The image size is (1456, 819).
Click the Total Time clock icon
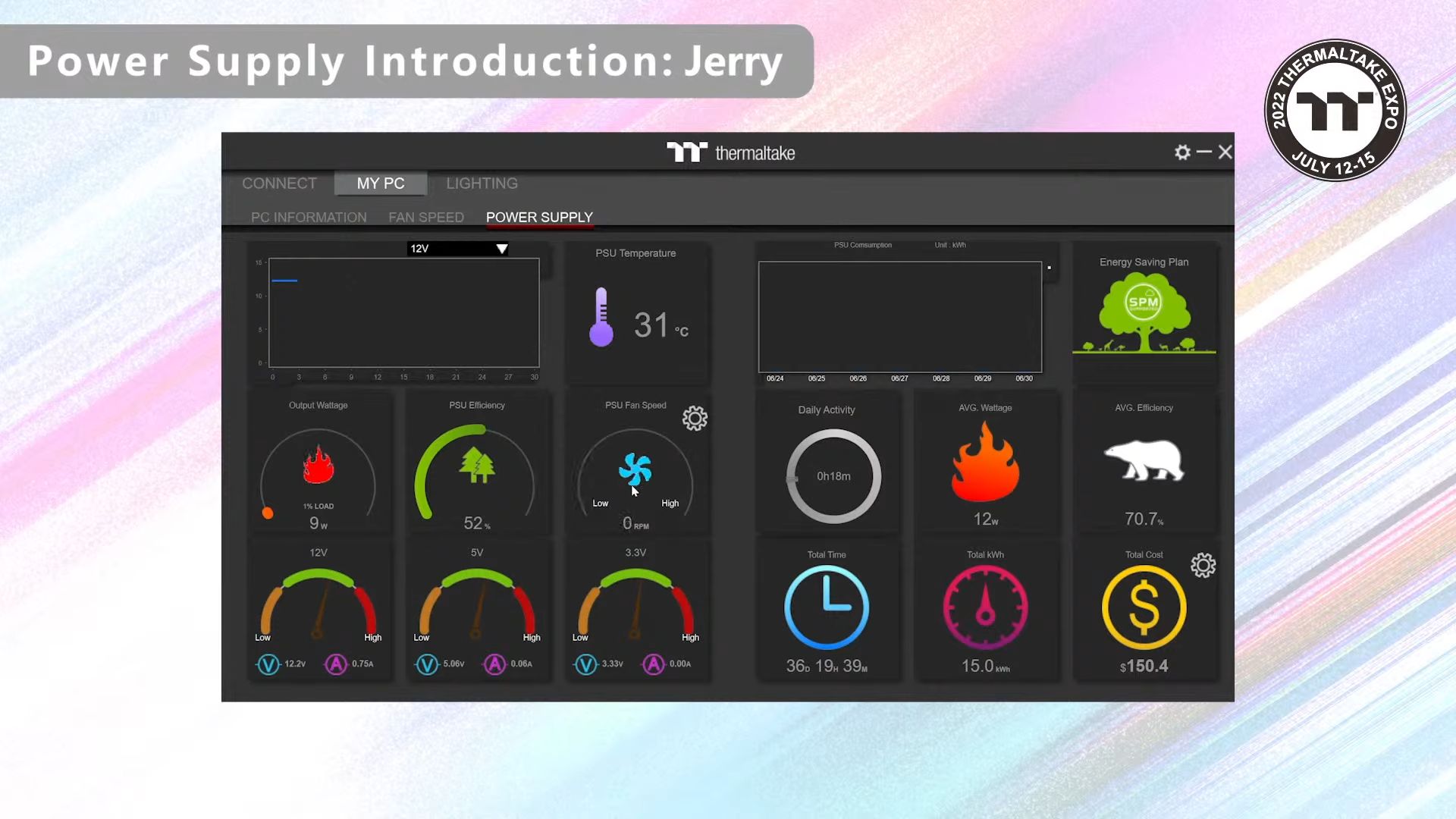[x=827, y=607]
